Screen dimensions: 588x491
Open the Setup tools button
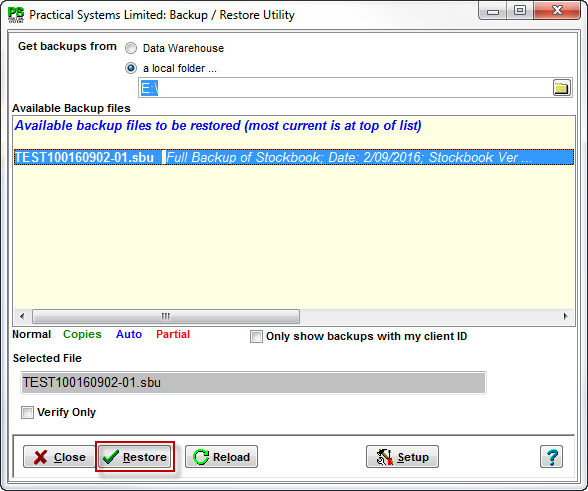[x=402, y=456]
